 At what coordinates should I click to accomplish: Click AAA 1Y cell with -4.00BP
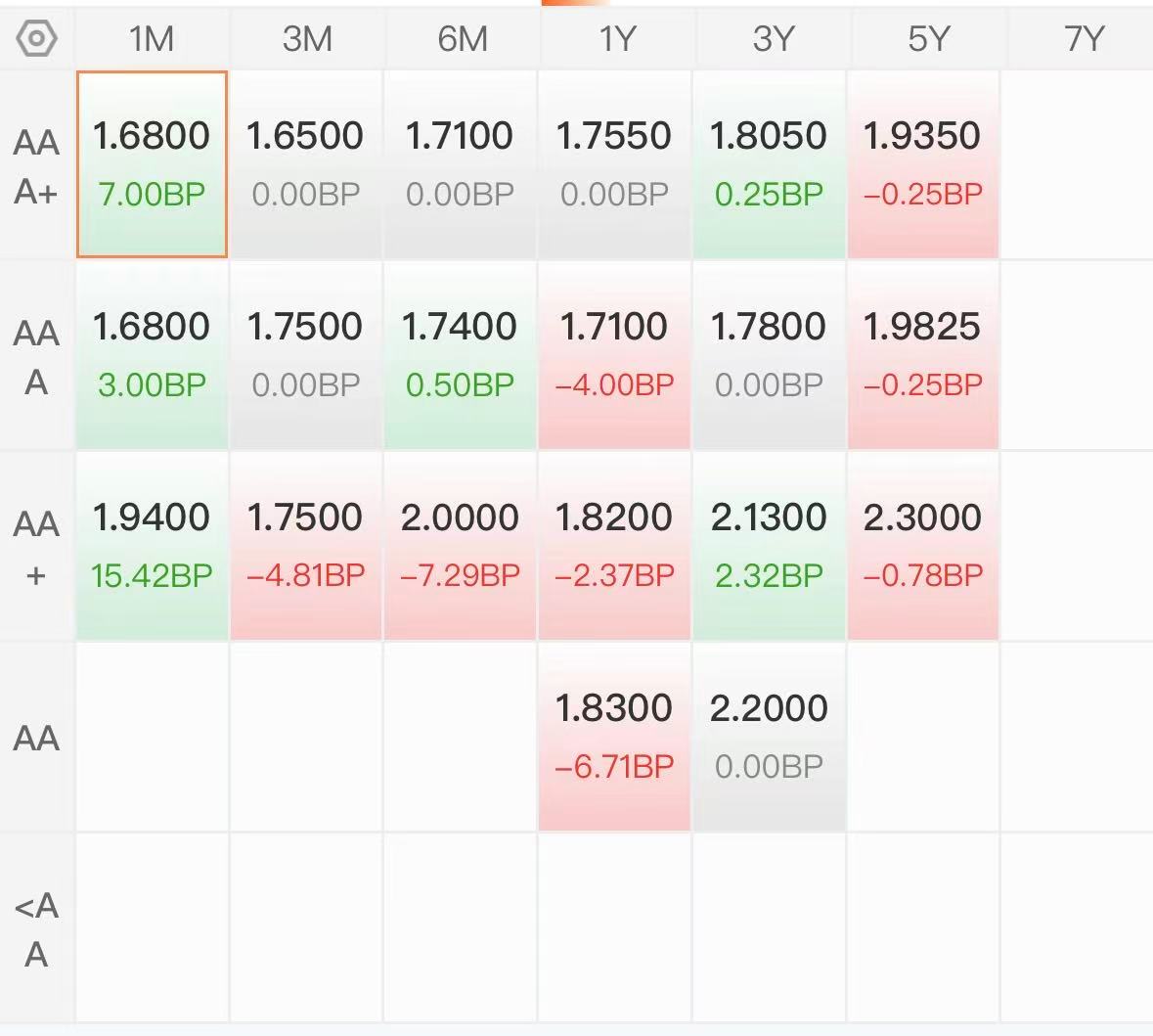(x=614, y=354)
